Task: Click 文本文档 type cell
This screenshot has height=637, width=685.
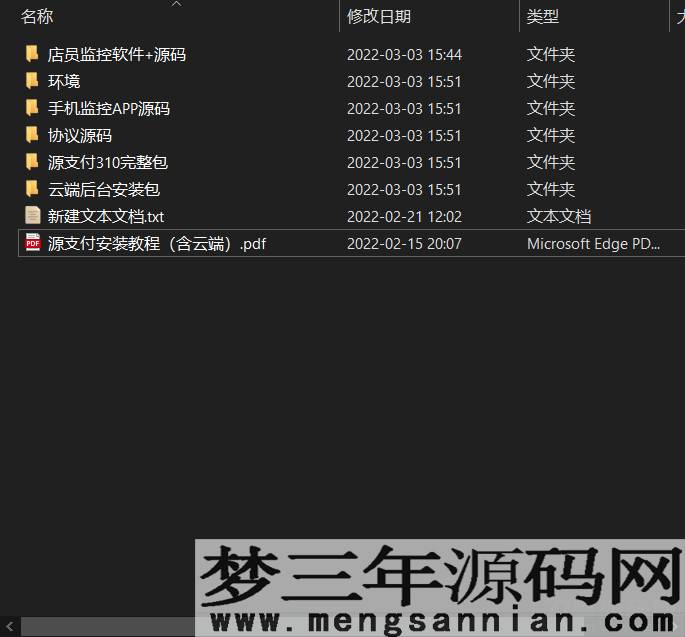Action: point(559,217)
